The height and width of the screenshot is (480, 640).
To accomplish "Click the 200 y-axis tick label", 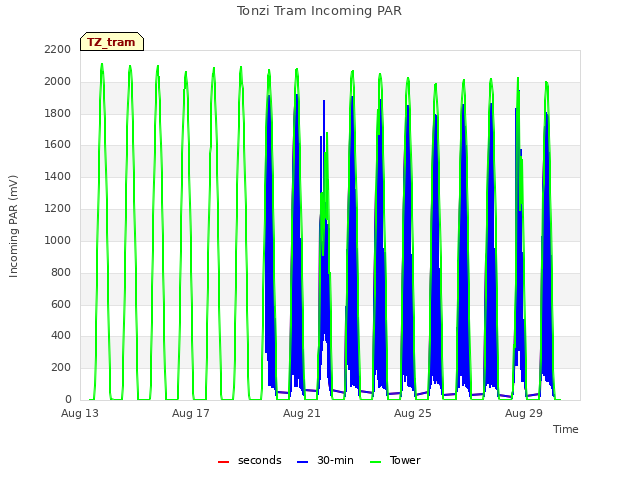I will (x=61, y=367).
